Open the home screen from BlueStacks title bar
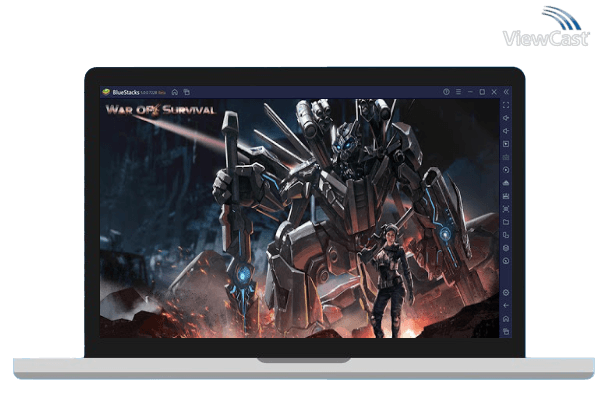Screen dimensions: 602x414 (175, 92)
